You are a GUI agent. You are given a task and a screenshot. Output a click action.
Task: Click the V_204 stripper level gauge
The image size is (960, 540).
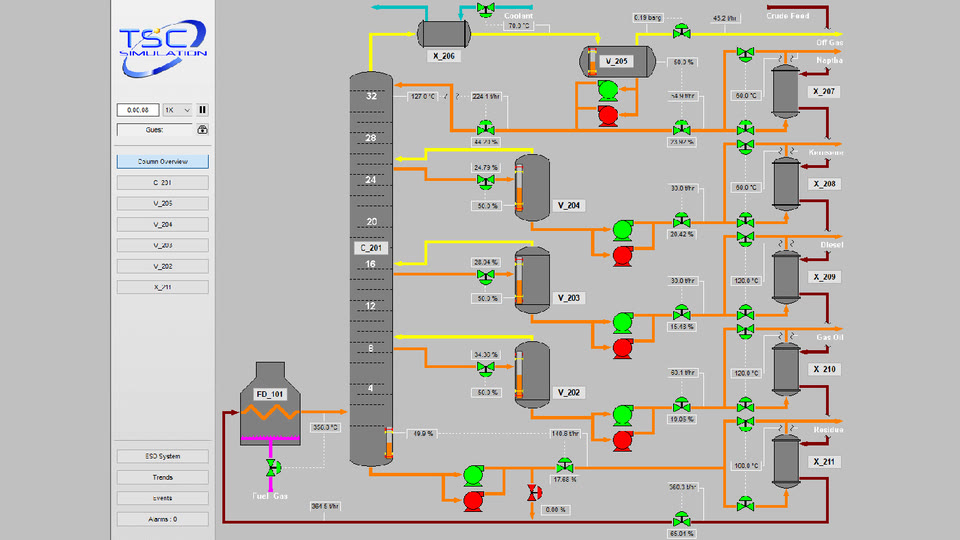pos(519,188)
